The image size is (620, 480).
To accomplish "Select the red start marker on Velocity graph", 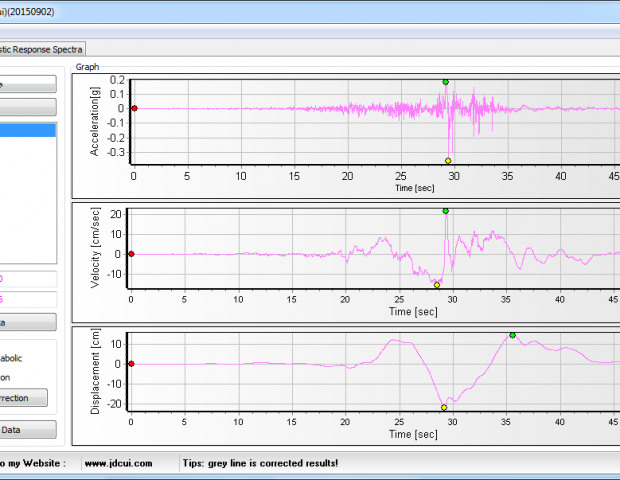I will coord(131,254).
